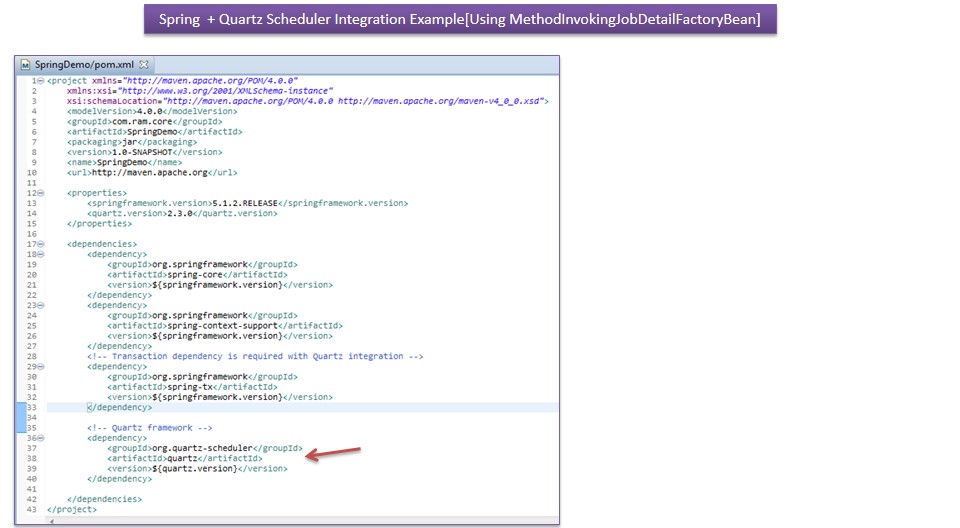Screen dimensions: 960x528
Task: Click the org.quartz-scheduler groupId text
Action: point(203,448)
